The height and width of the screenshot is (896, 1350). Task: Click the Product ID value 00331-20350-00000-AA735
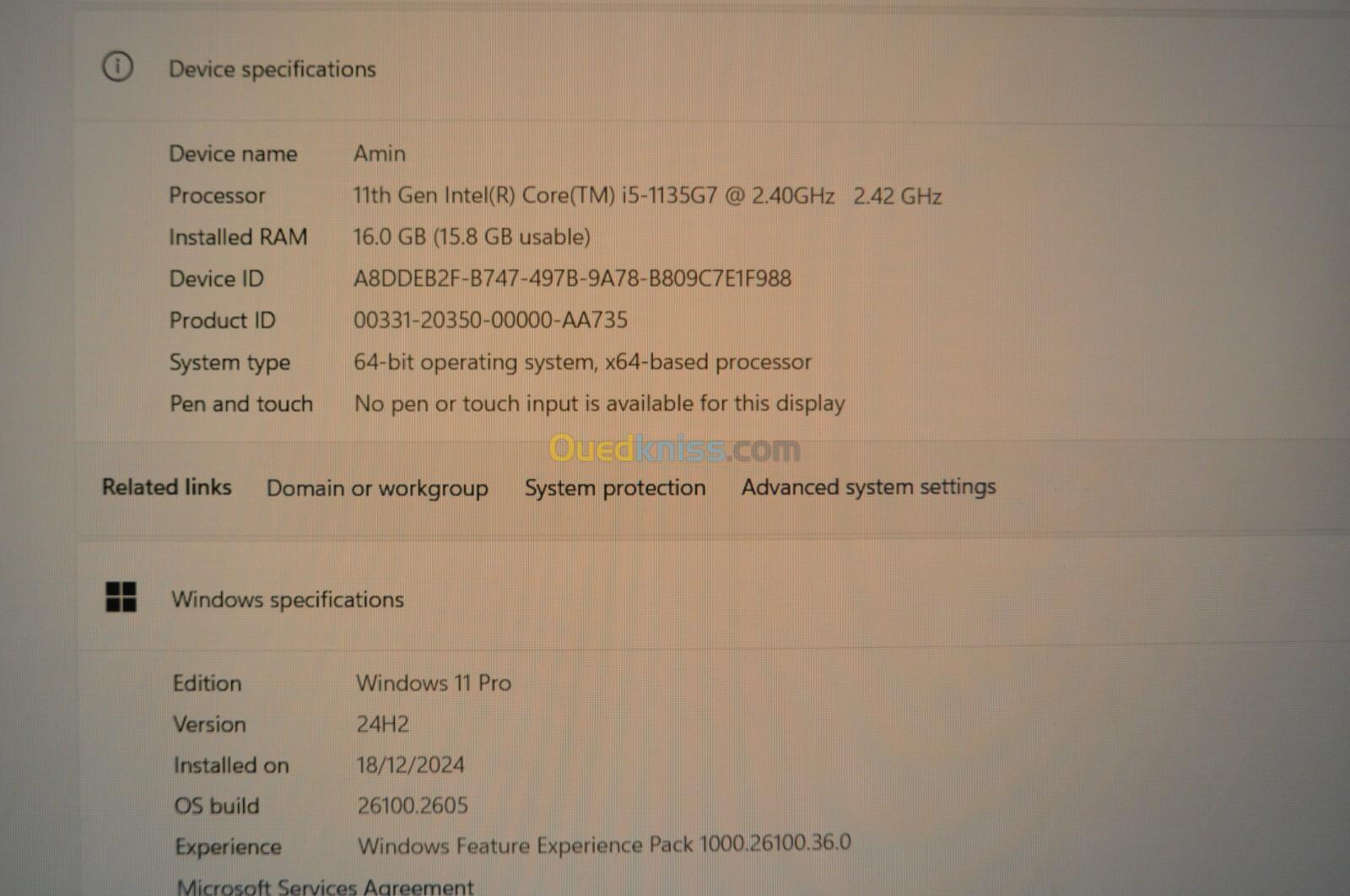click(490, 320)
